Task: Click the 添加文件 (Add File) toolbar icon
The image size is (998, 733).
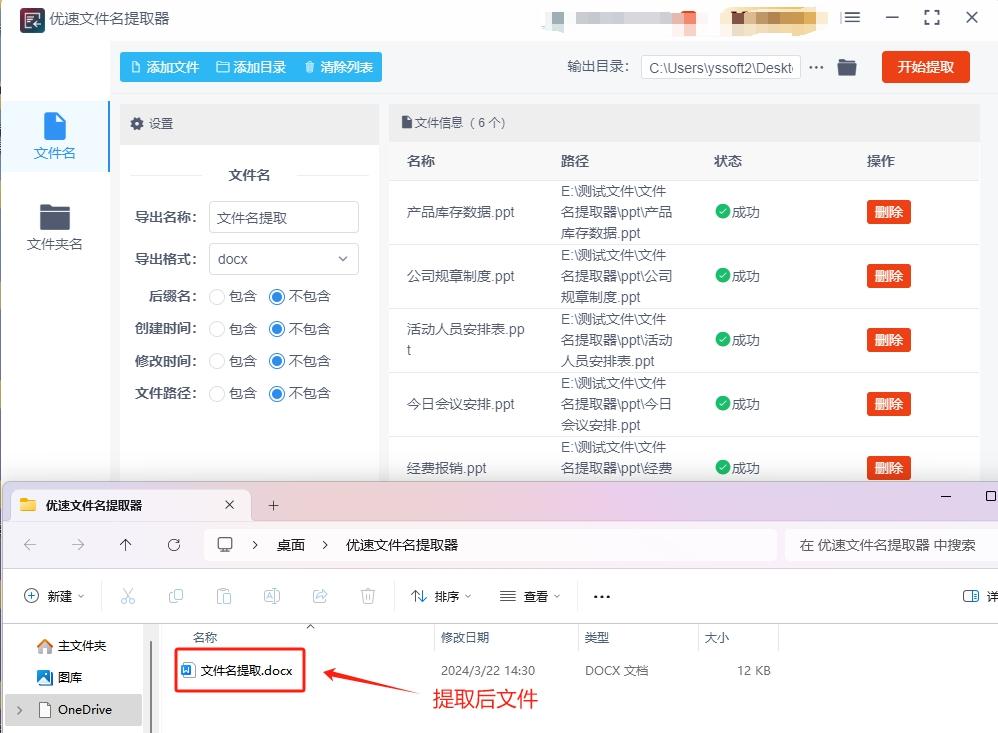Action: (137, 66)
